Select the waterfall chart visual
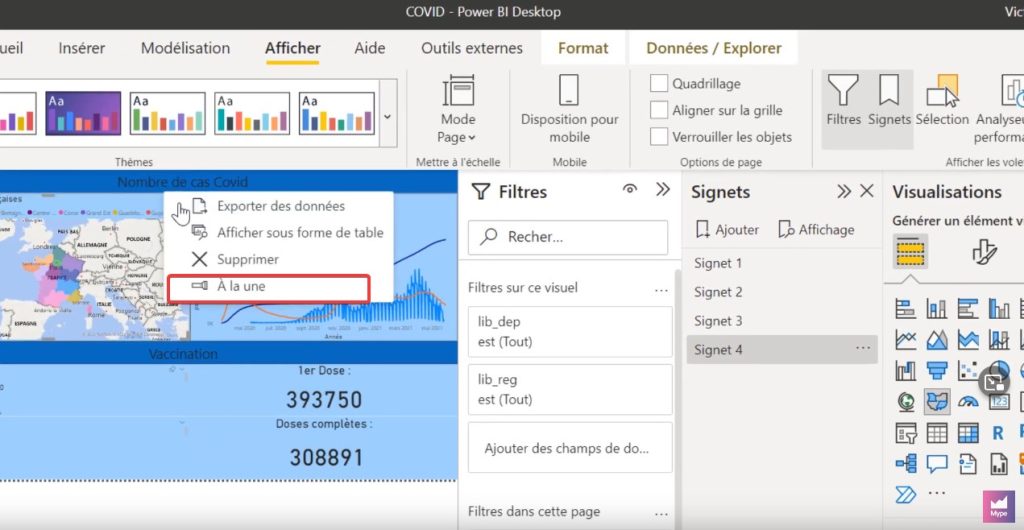 tap(906, 371)
